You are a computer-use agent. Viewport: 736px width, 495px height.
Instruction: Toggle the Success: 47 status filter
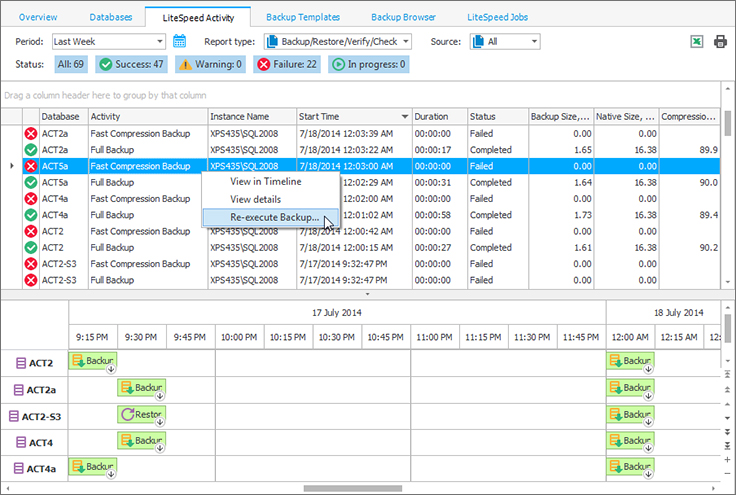click(131, 64)
